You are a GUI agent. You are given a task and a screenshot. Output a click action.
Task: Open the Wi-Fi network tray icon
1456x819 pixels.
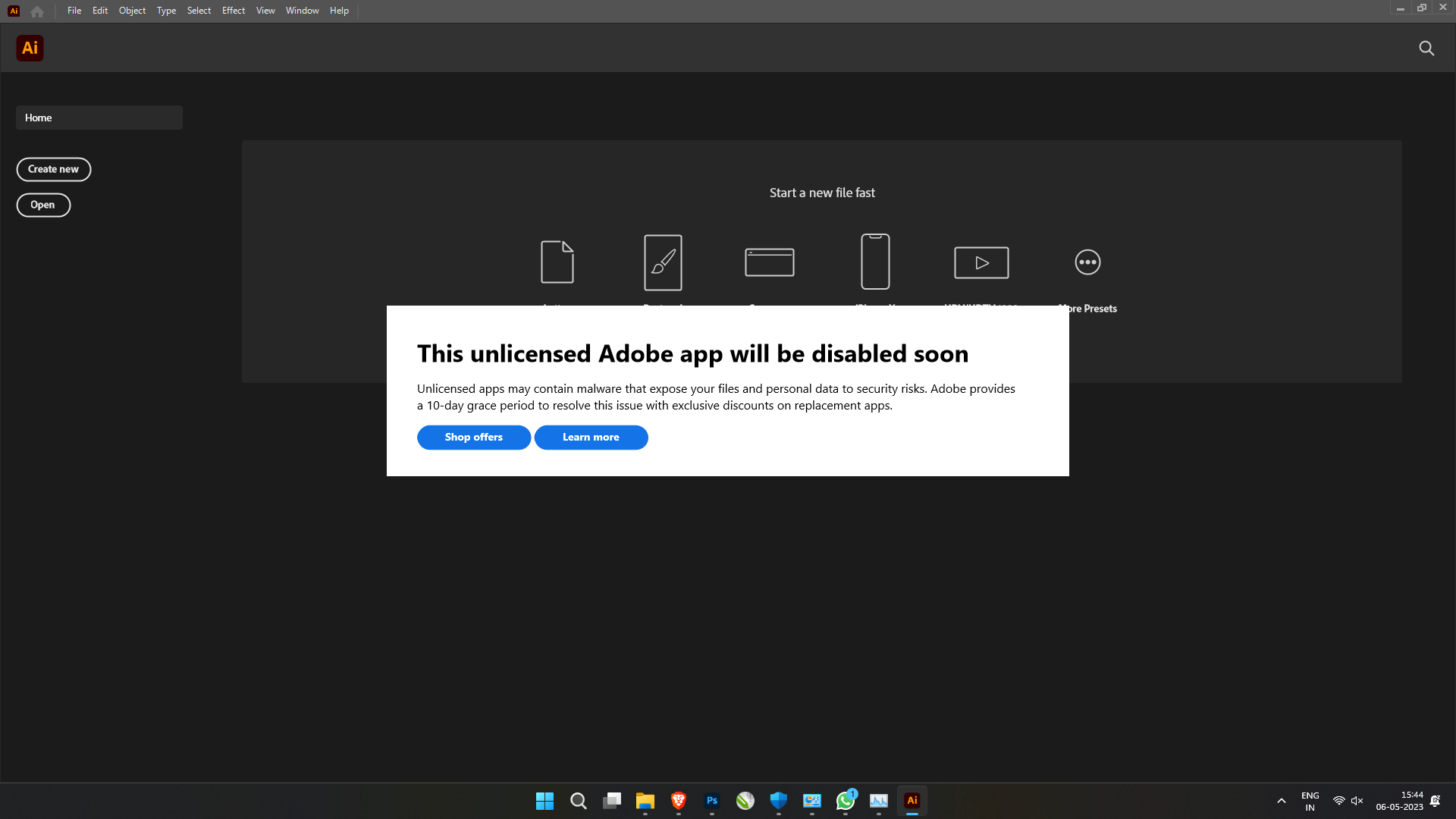point(1339,801)
